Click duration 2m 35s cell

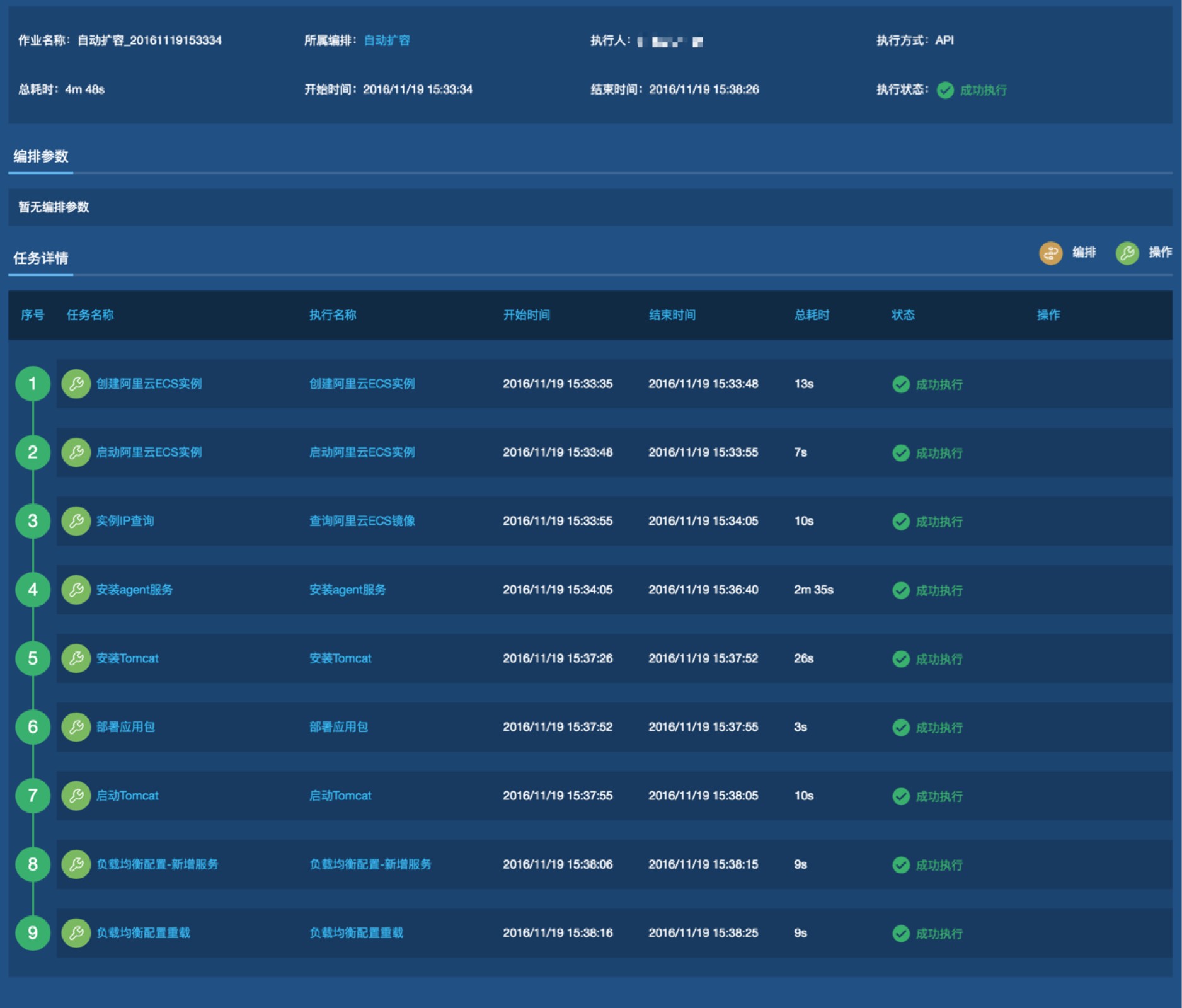point(813,590)
